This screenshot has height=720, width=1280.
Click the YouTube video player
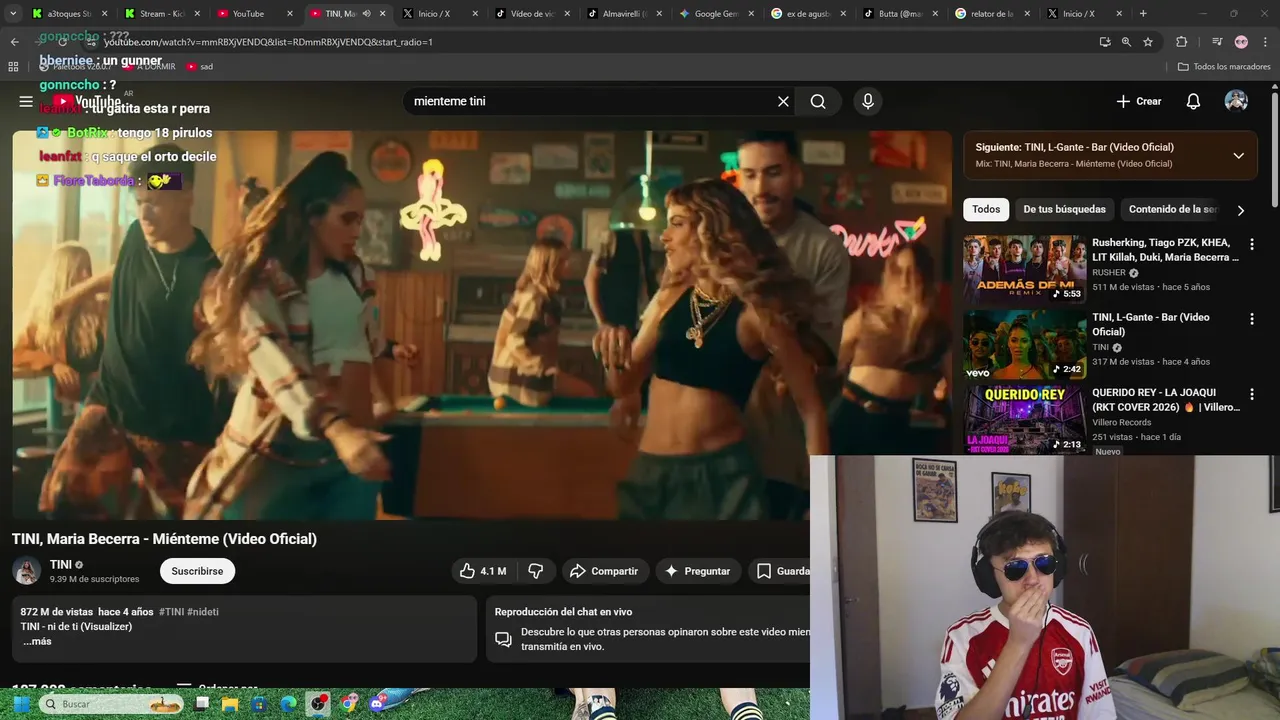(482, 325)
